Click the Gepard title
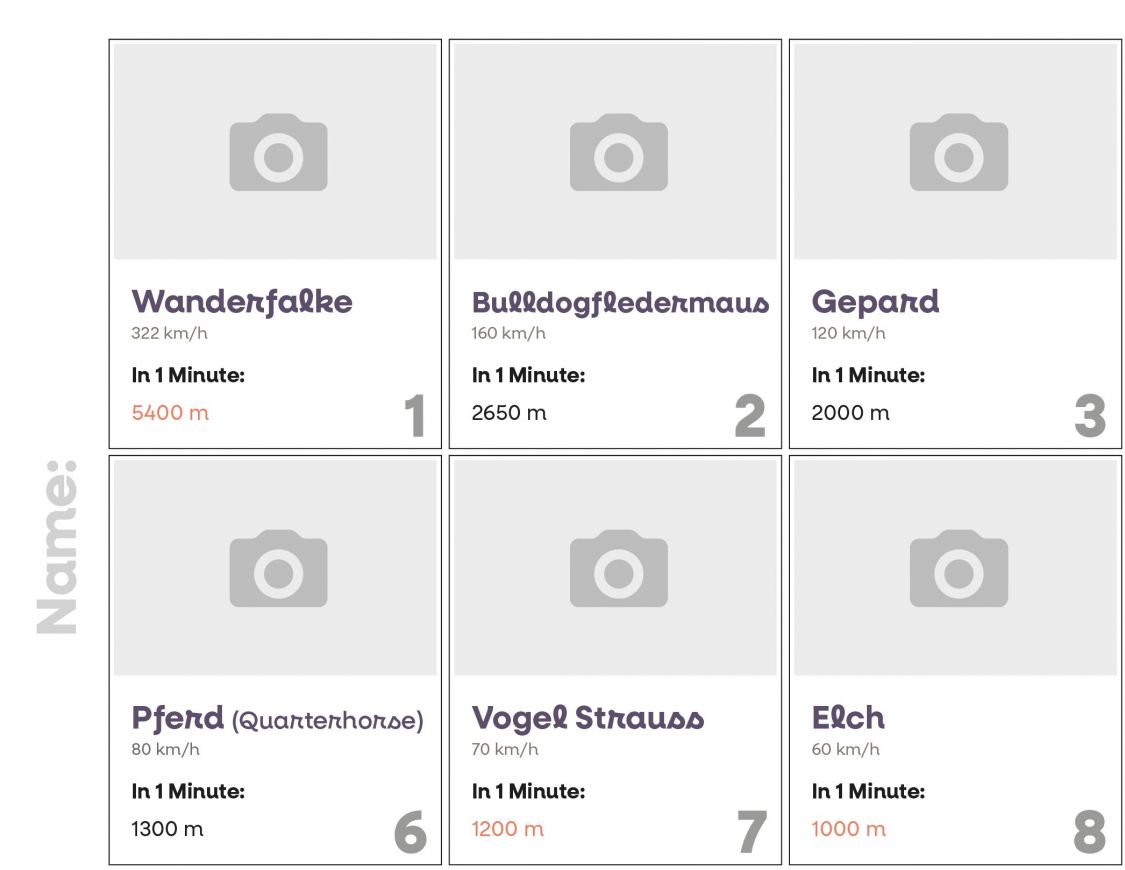 click(875, 301)
